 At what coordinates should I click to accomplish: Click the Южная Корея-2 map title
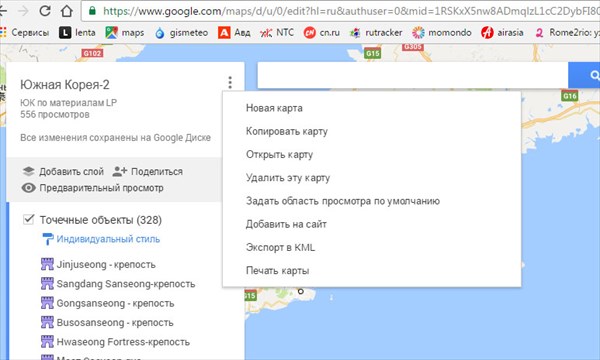pyautogui.click(x=65, y=85)
